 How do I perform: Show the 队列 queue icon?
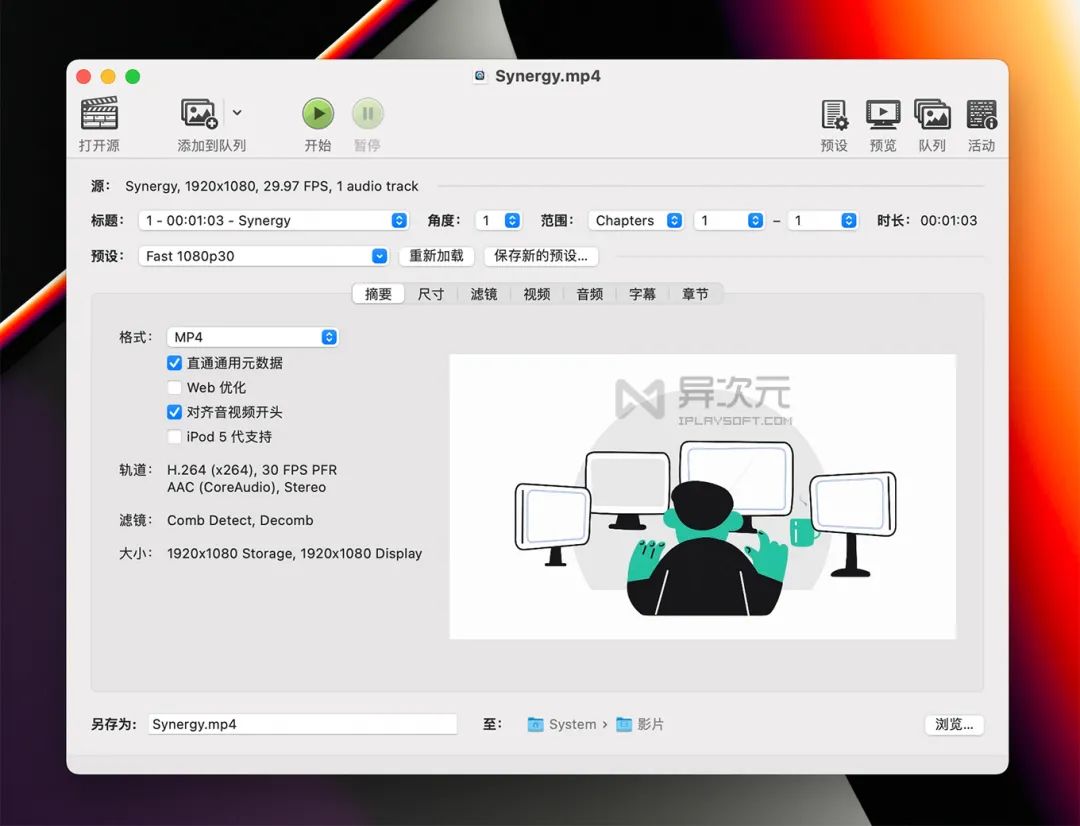tap(932, 113)
